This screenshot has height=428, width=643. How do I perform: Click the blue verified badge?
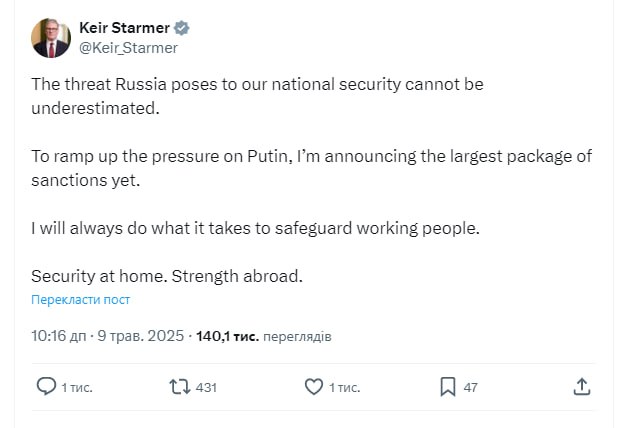182,28
